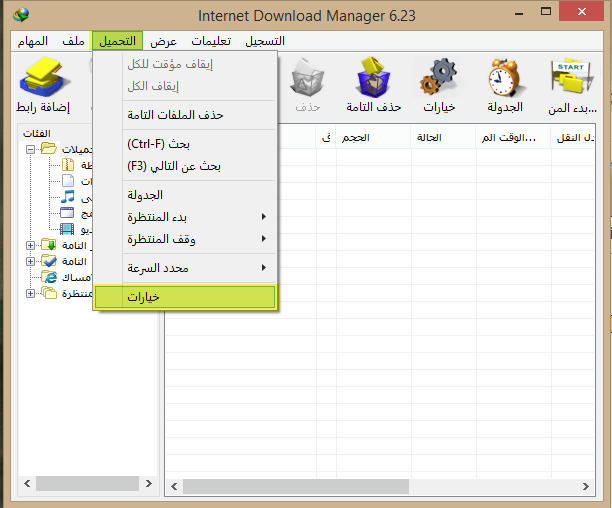The width and height of the screenshot is (612, 508).
Task: Open the المهام menu
Action: coord(33,41)
